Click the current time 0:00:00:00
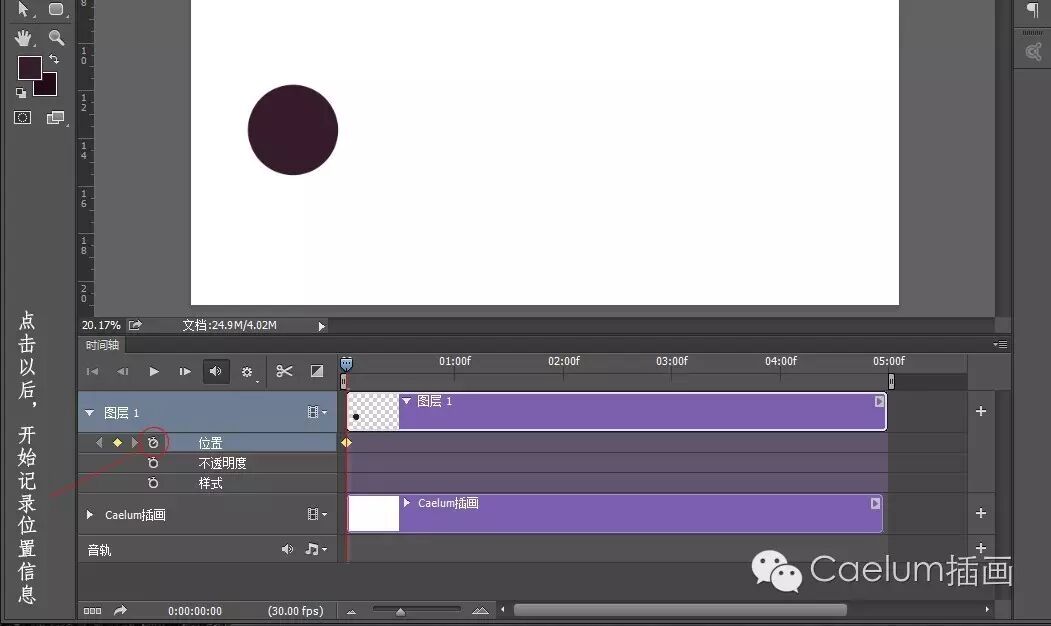1051x626 pixels. coord(194,611)
